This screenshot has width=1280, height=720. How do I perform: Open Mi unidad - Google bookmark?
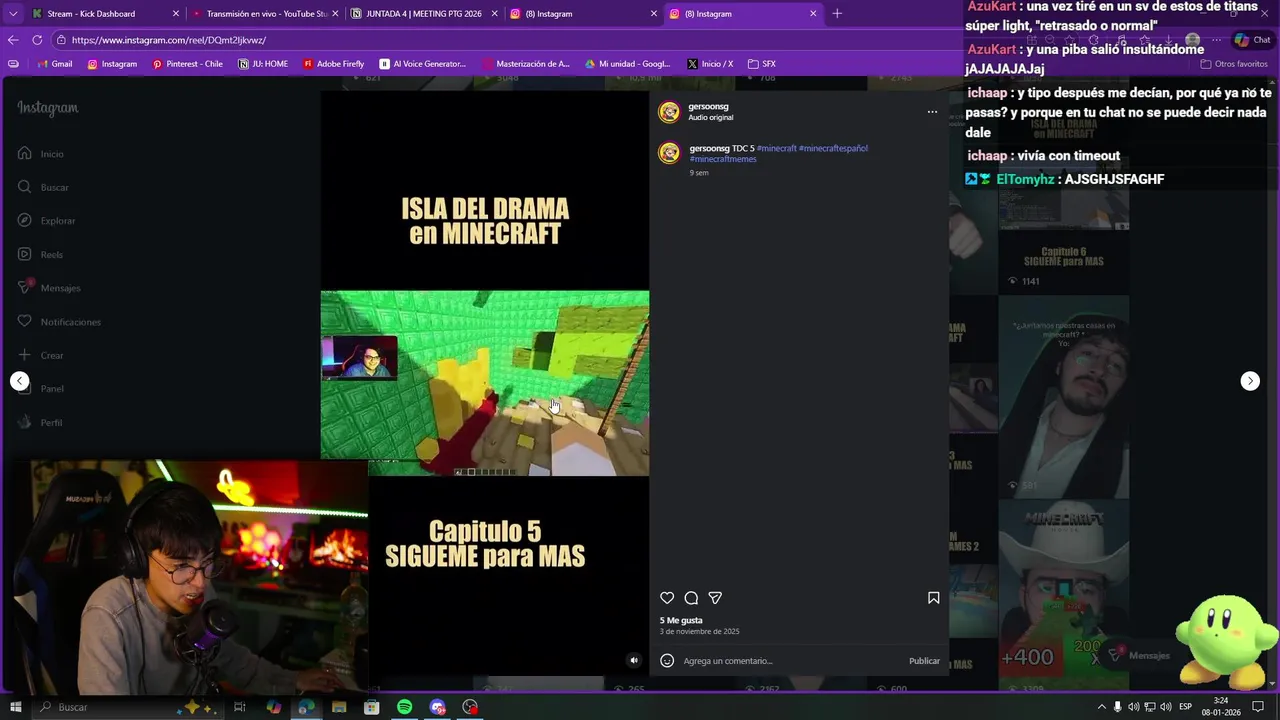point(627,64)
